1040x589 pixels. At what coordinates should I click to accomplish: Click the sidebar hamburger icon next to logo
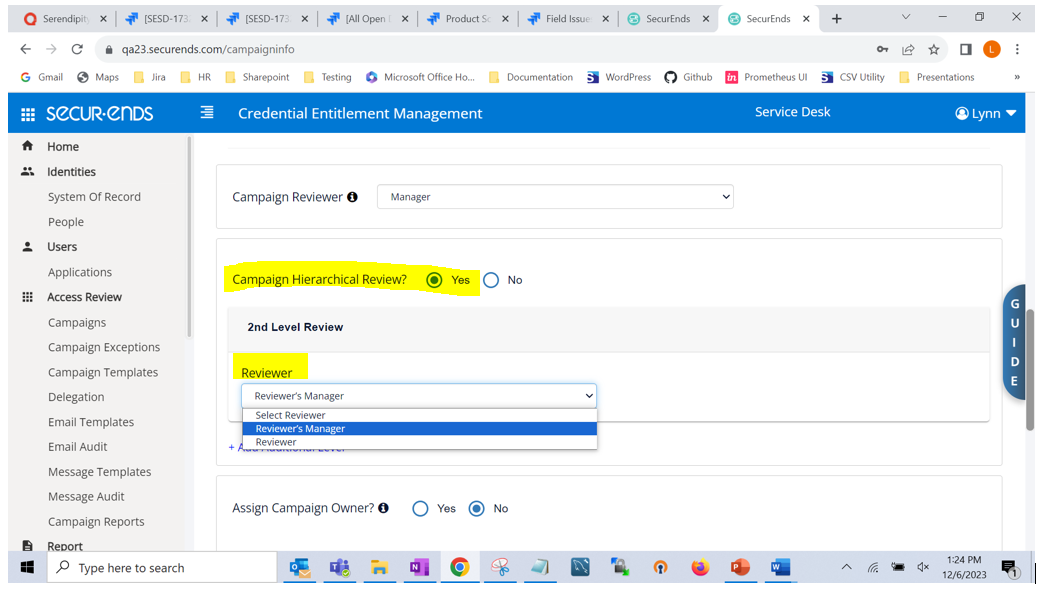(x=206, y=112)
